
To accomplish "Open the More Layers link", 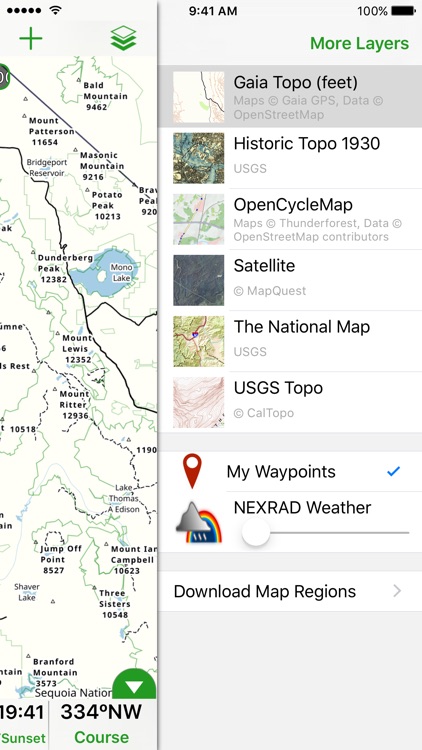I will (x=359, y=44).
